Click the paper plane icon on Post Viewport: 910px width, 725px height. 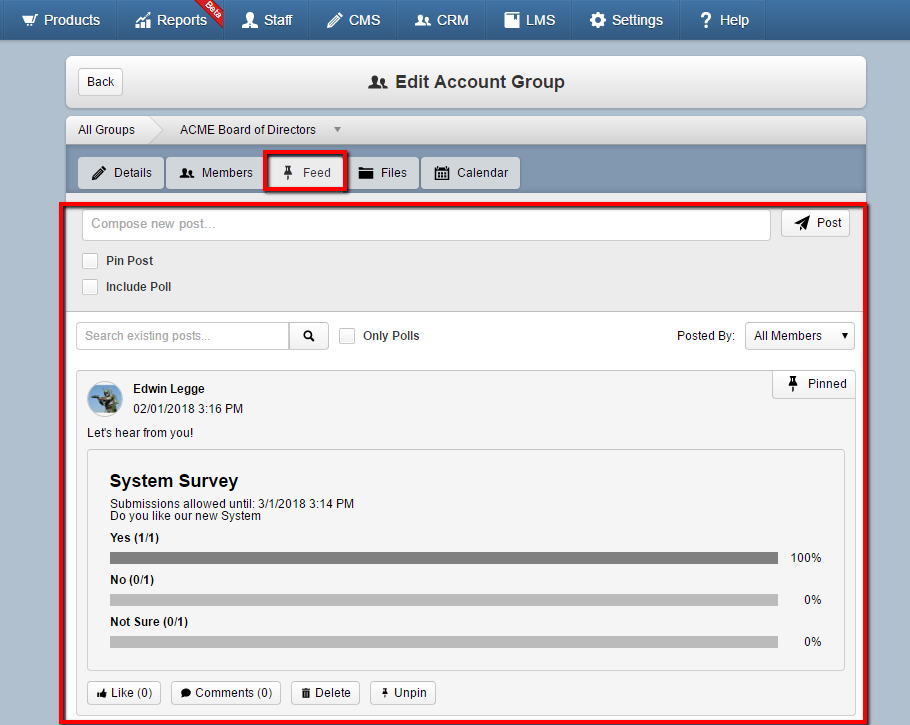coord(802,223)
